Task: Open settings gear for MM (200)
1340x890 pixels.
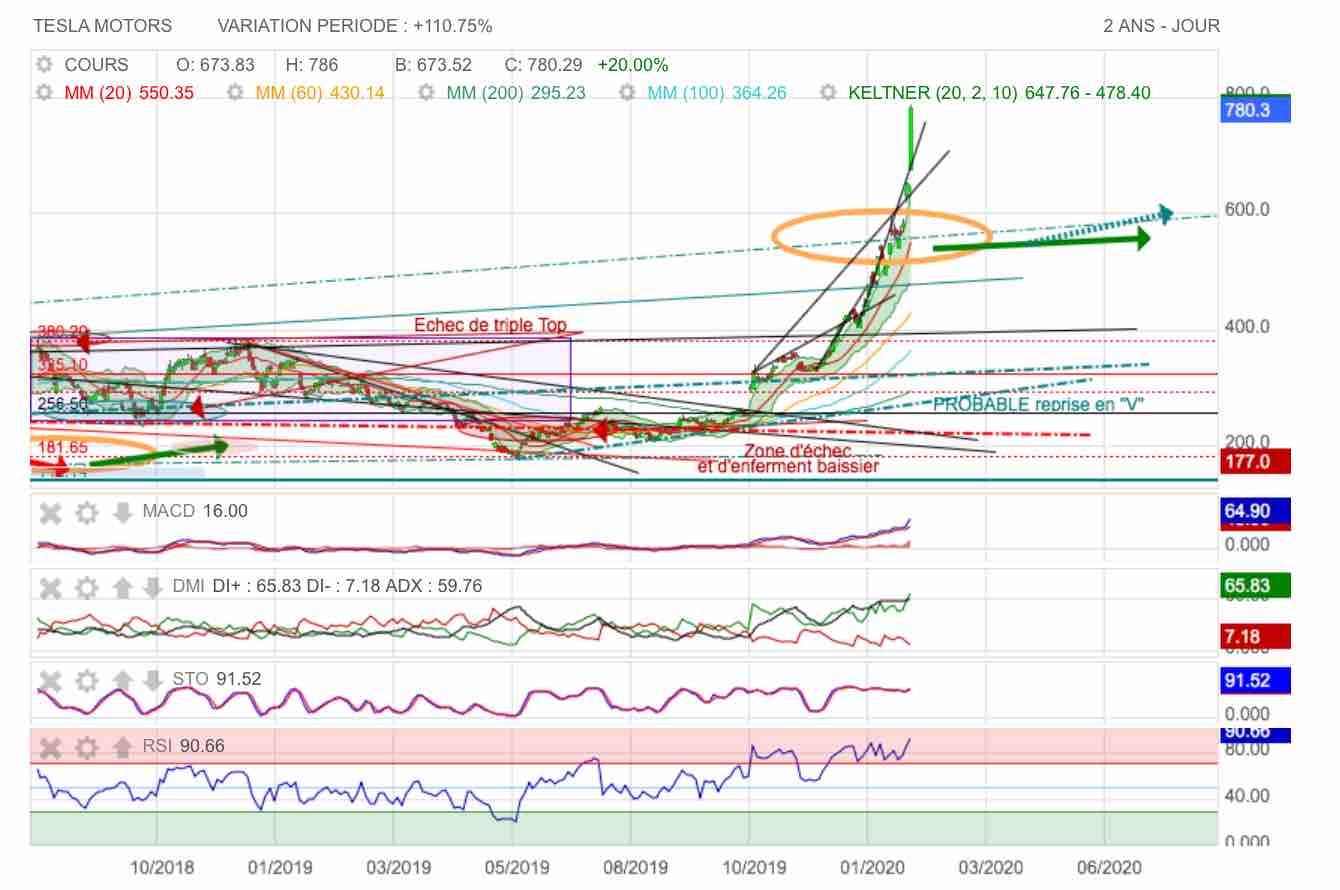Action: 426,93
